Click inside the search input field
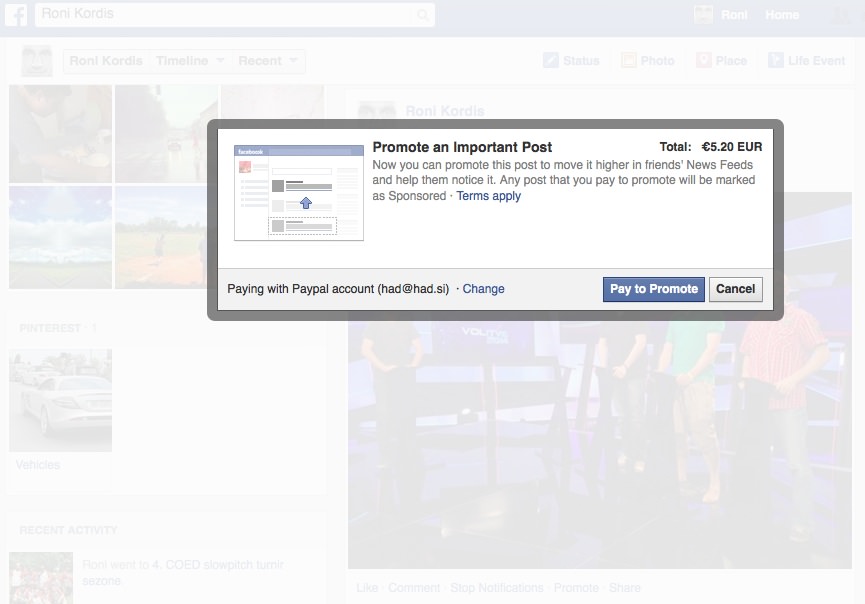 200,15
